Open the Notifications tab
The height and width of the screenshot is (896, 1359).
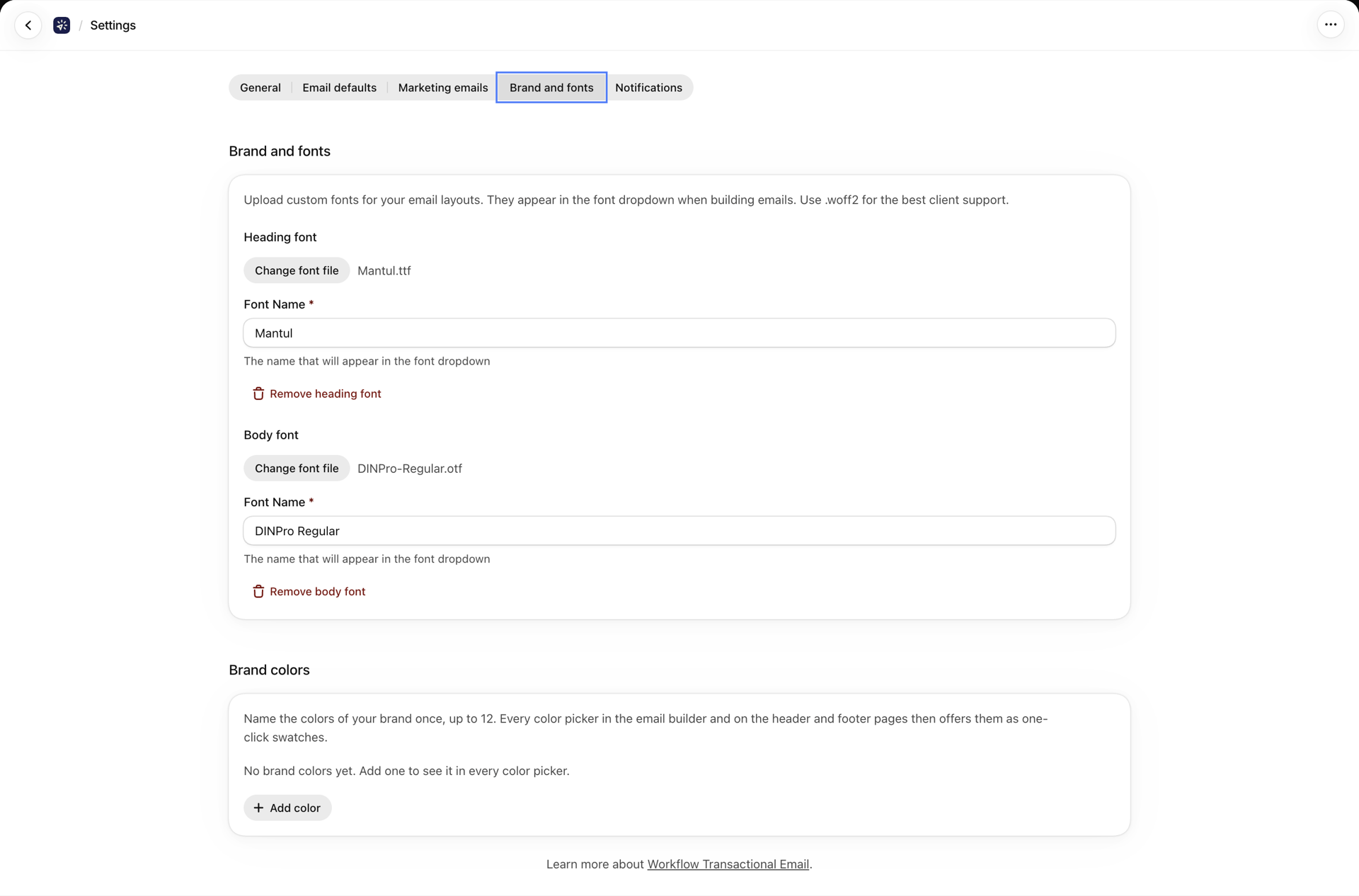pos(648,88)
